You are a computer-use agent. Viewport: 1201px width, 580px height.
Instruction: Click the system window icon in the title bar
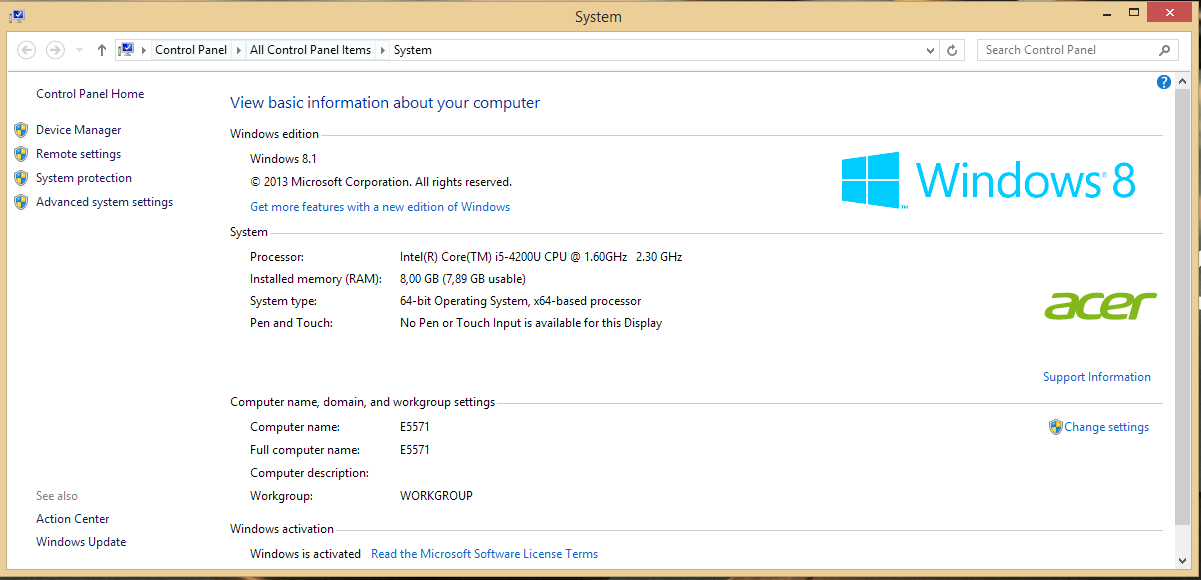(16, 16)
